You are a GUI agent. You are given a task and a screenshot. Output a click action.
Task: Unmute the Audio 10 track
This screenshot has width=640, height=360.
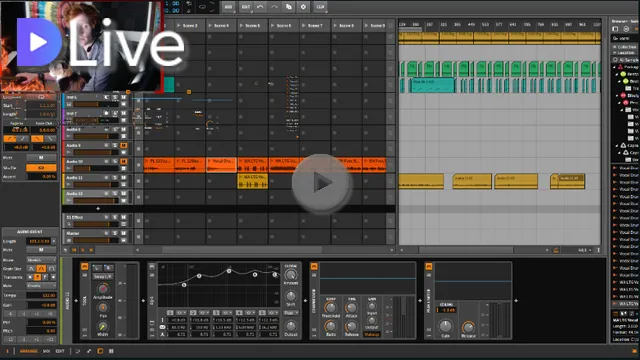[124, 162]
